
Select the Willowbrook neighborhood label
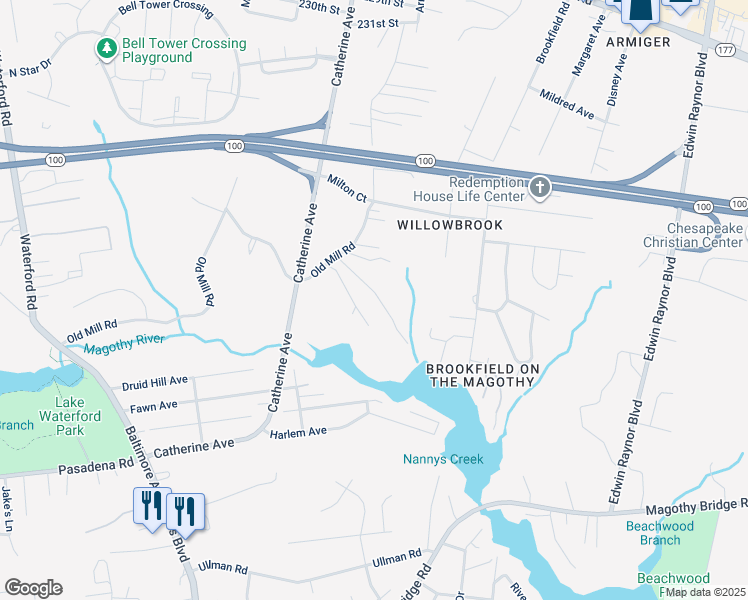pyautogui.click(x=450, y=225)
